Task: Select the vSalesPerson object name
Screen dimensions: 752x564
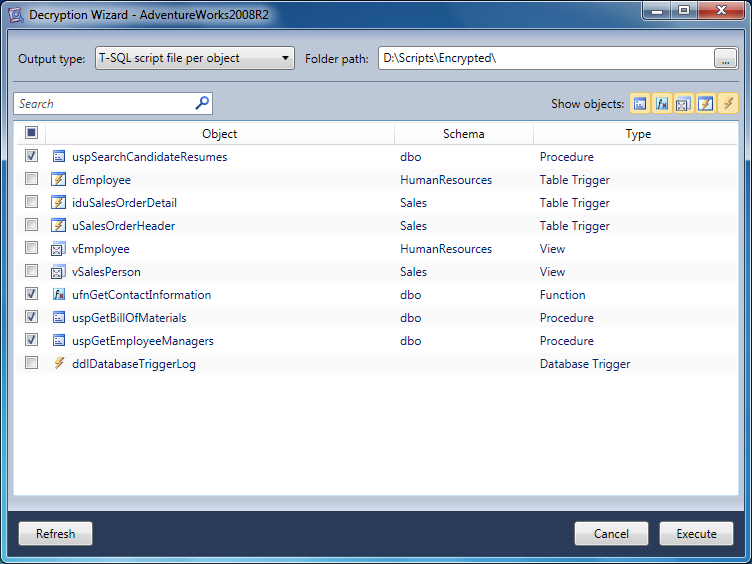Action: coord(106,272)
